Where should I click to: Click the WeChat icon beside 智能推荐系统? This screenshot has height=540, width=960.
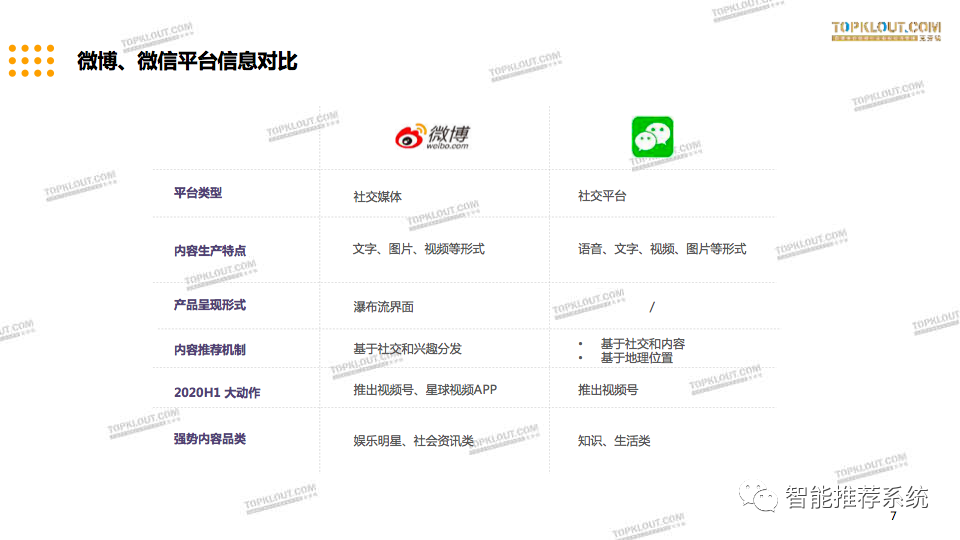pos(757,497)
